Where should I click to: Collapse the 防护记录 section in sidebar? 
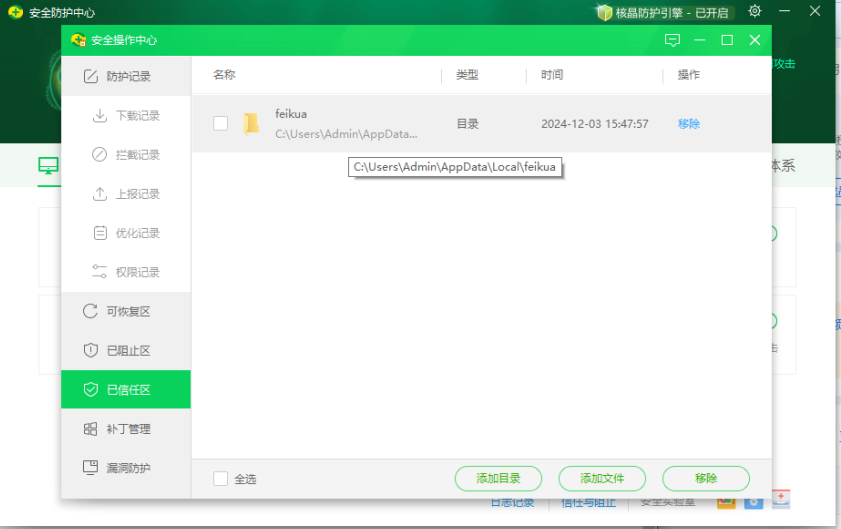tap(126, 76)
